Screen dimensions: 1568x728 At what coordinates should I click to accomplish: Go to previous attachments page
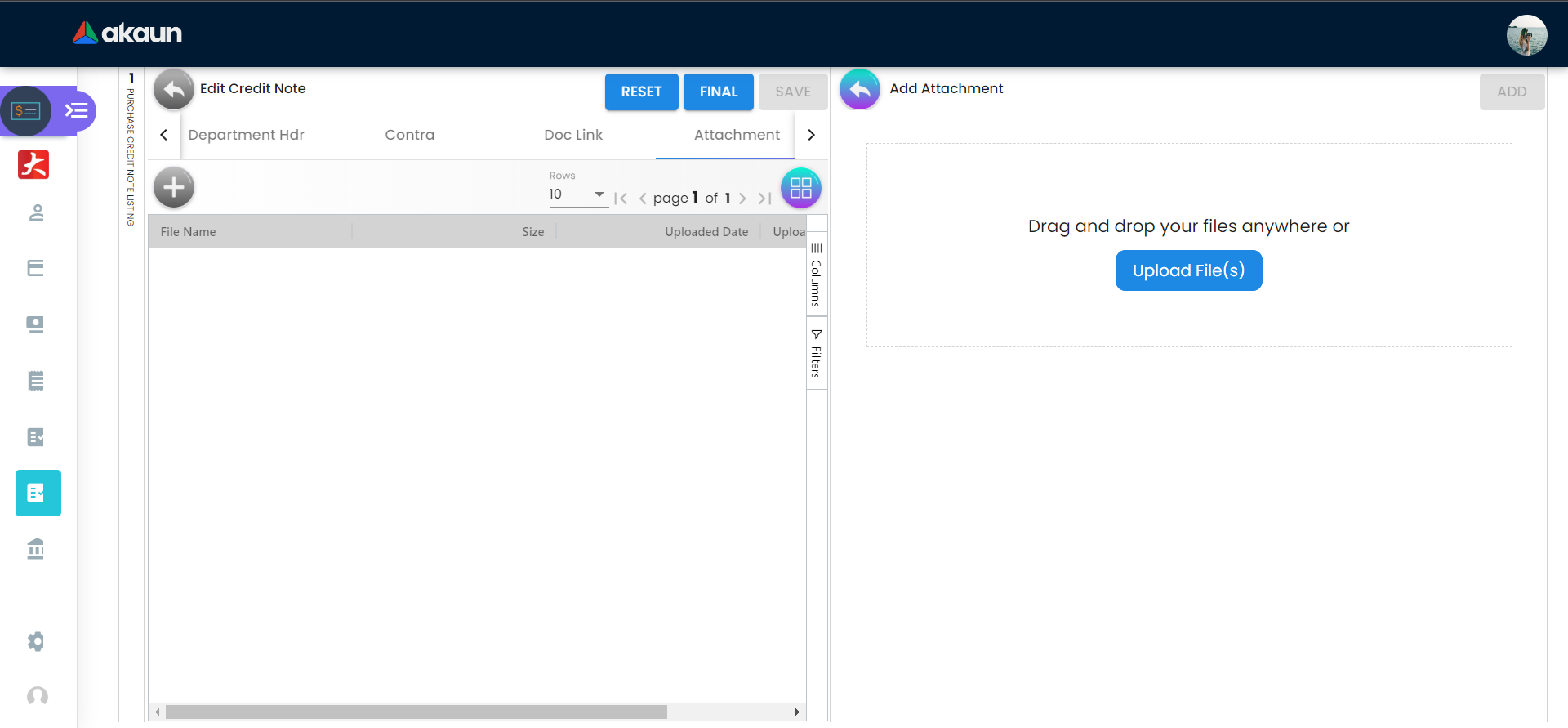tap(643, 199)
